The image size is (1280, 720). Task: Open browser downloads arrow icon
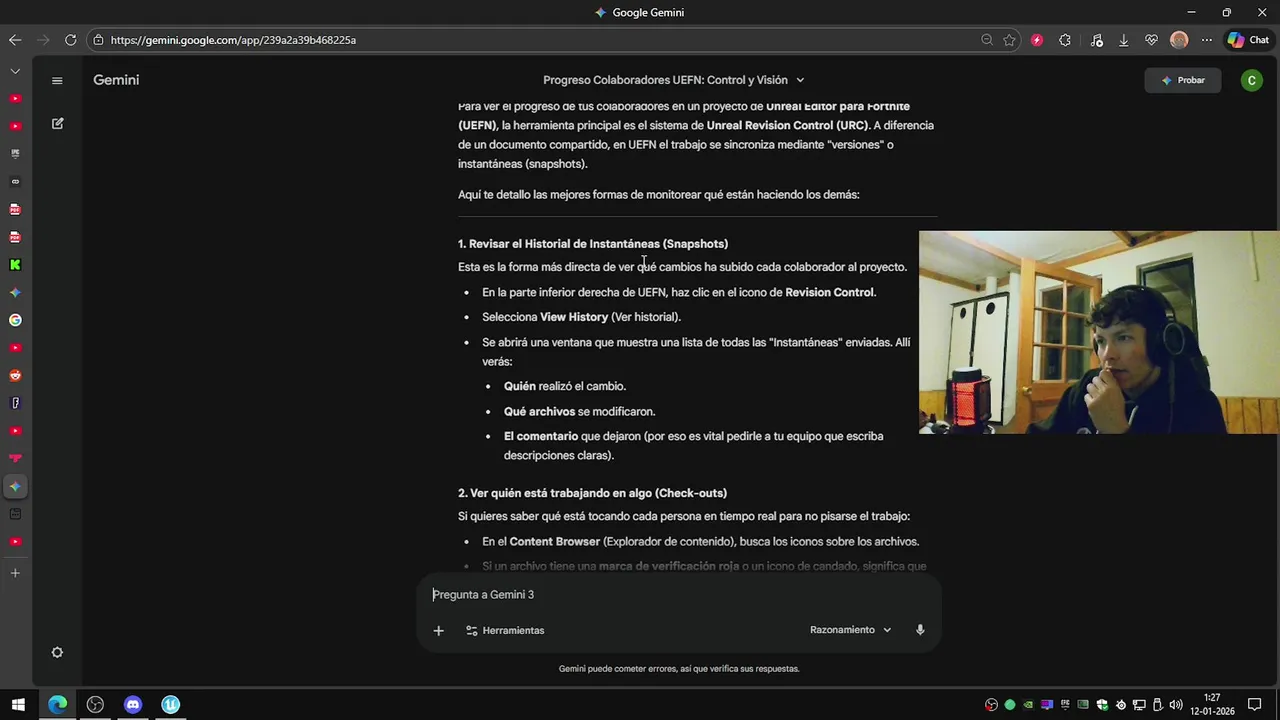(x=1124, y=40)
